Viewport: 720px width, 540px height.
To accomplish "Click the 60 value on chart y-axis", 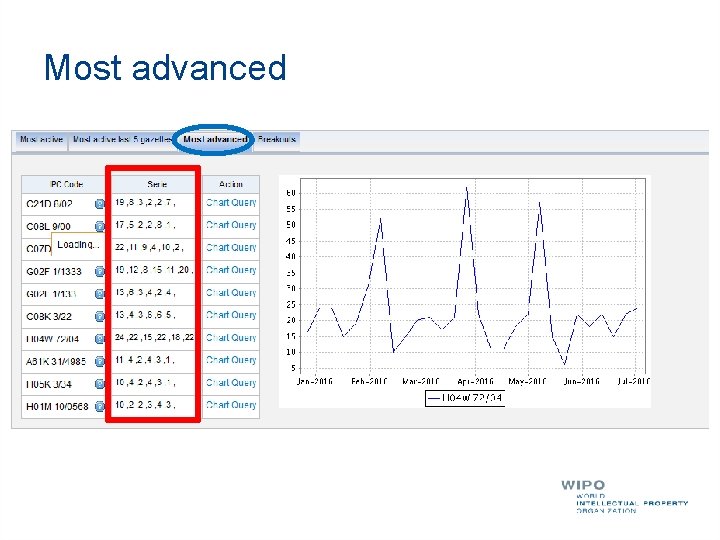I will coord(290,193).
